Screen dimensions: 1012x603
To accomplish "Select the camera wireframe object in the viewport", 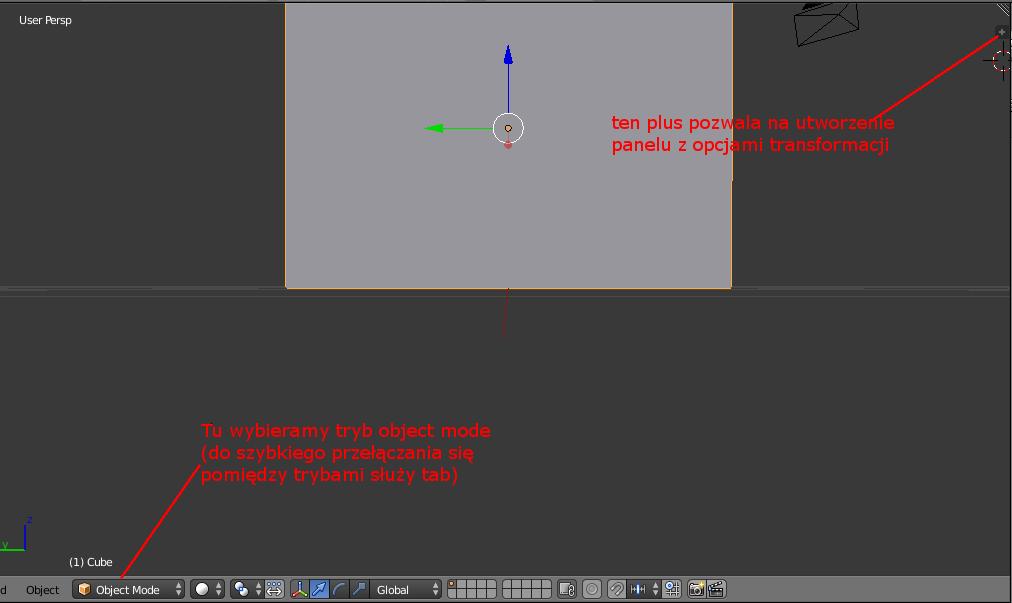I will click(827, 23).
